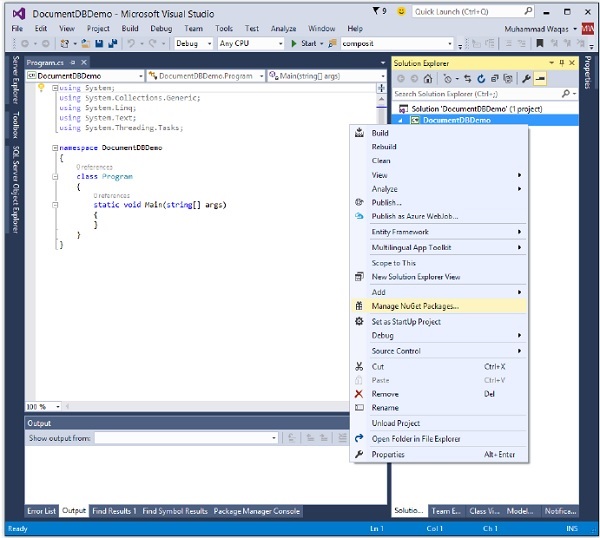Select Manage NuGet Packages from context menu
The width and height of the screenshot is (600, 538).
pyautogui.click(x=414, y=306)
